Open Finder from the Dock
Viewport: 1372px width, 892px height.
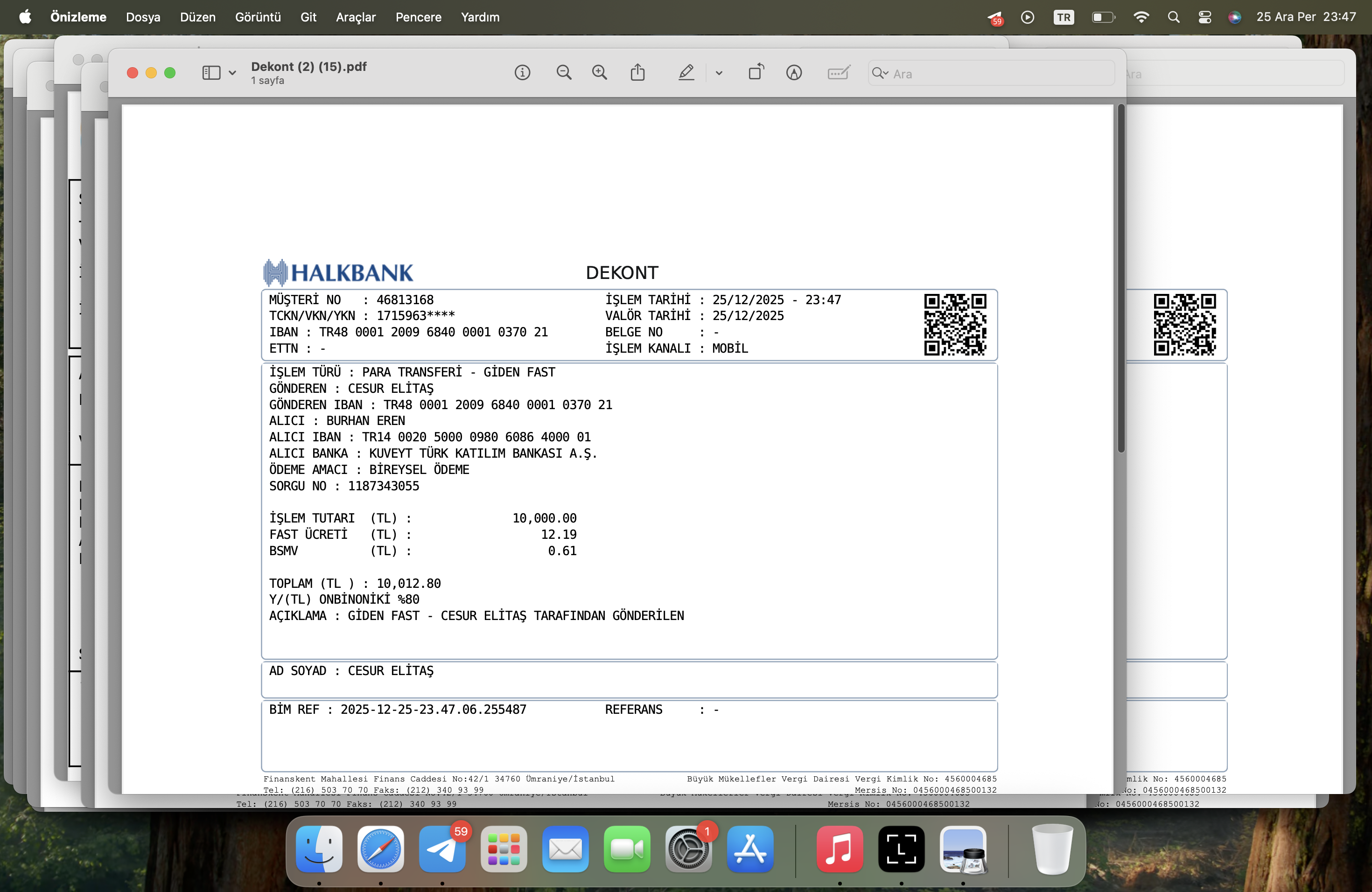[x=319, y=850]
